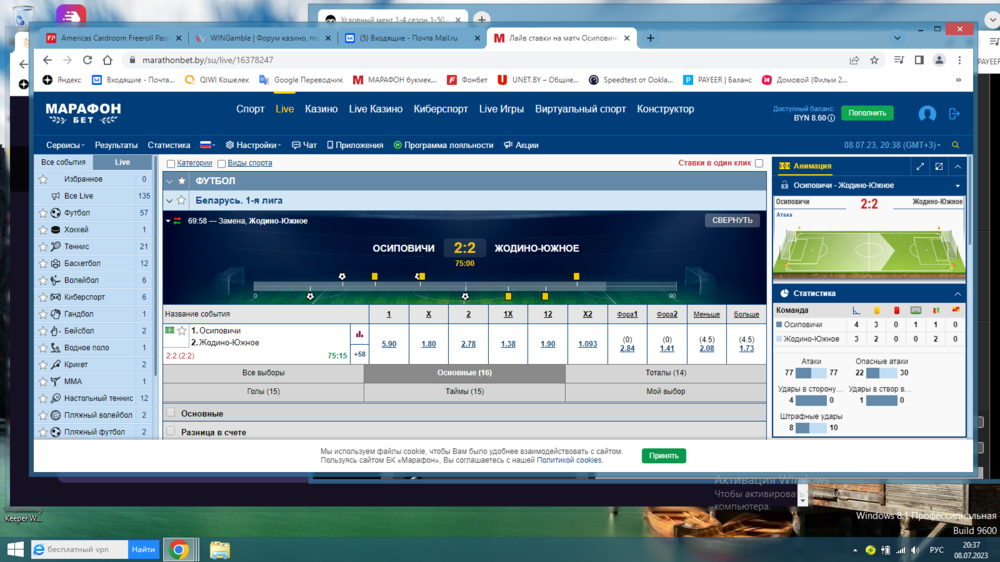Tick the 'Категории' checkbox
Image resolution: width=1000 pixels, height=562 pixels.
171,163
